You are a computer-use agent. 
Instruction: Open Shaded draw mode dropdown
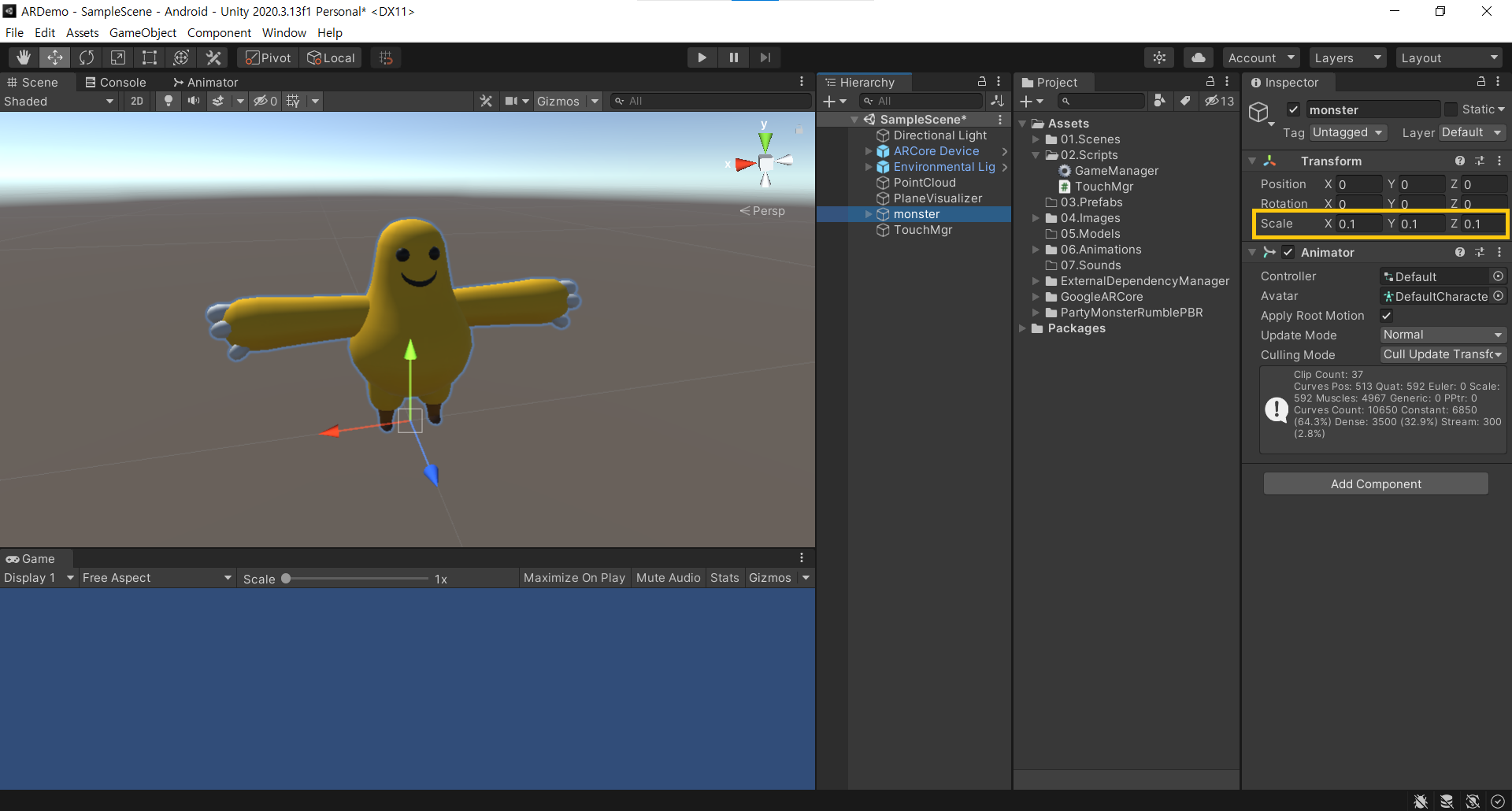pyautogui.click(x=59, y=101)
